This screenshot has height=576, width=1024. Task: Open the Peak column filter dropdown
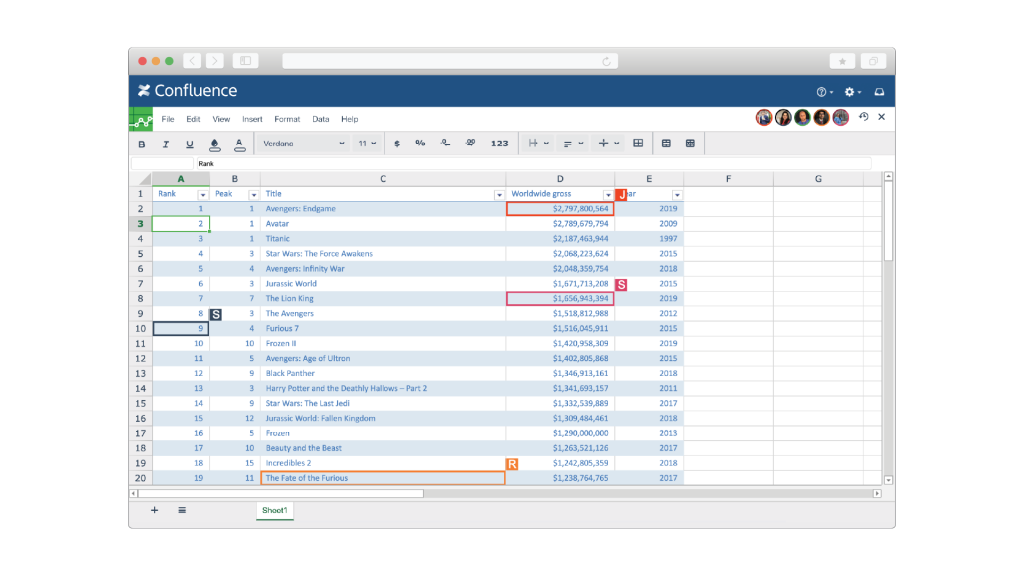(x=253, y=195)
